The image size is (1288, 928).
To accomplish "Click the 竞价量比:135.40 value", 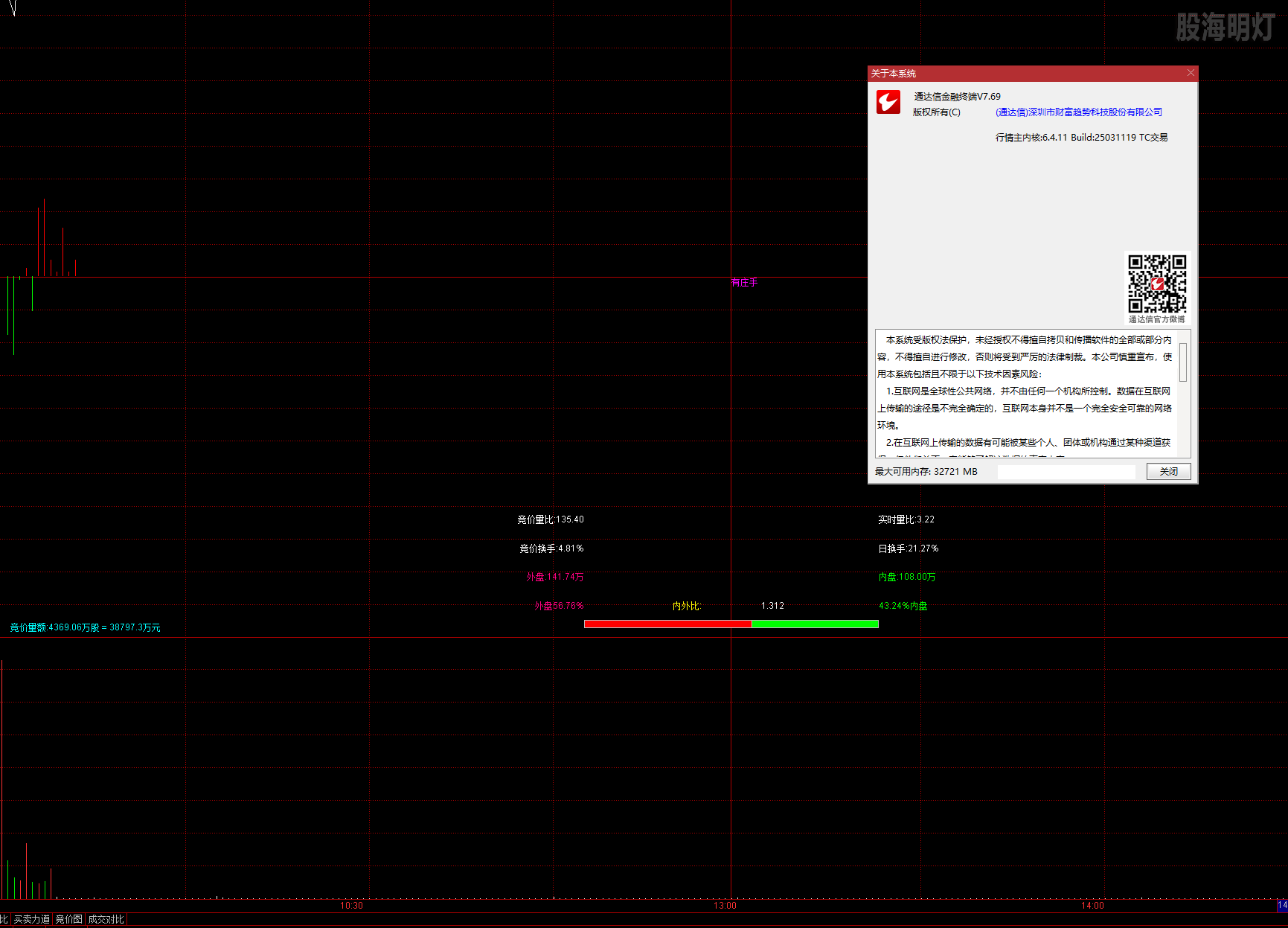I will 551,519.
